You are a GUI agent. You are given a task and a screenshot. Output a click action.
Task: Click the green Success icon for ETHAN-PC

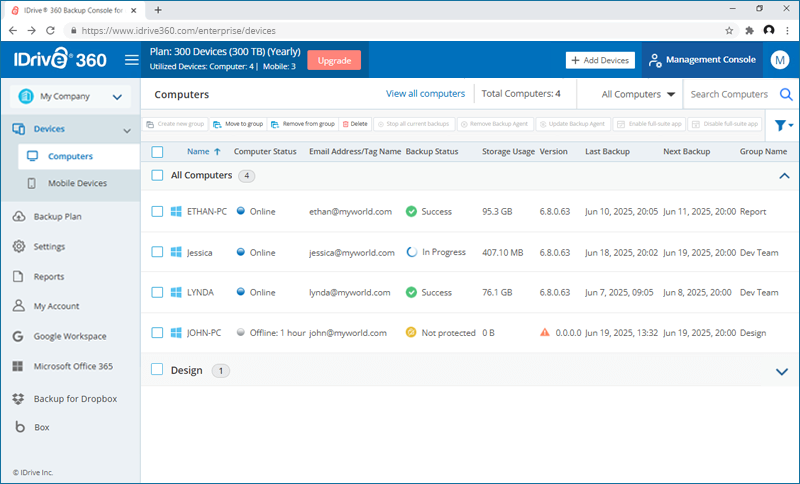(411, 211)
